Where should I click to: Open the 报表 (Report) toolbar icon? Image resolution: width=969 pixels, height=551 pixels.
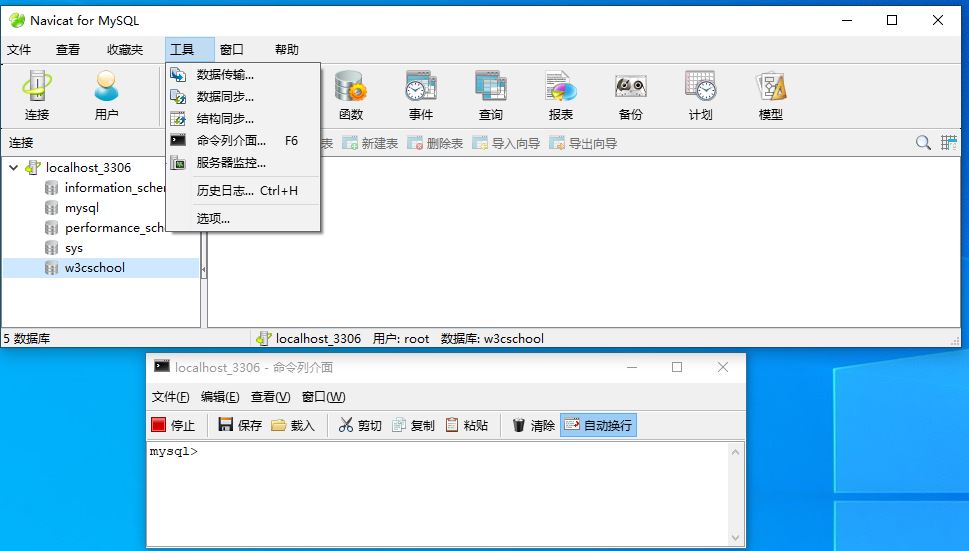(x=560, y=96)
